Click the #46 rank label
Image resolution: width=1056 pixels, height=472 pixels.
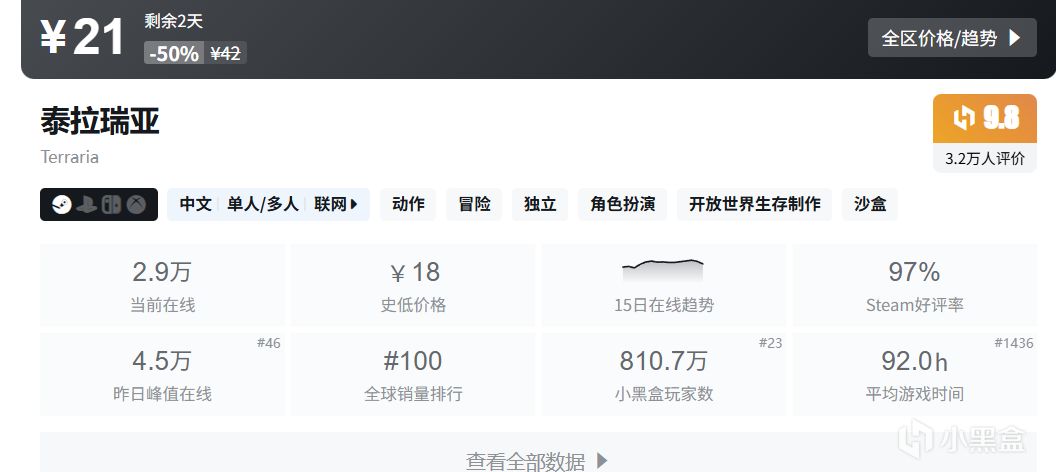[269, 343]
